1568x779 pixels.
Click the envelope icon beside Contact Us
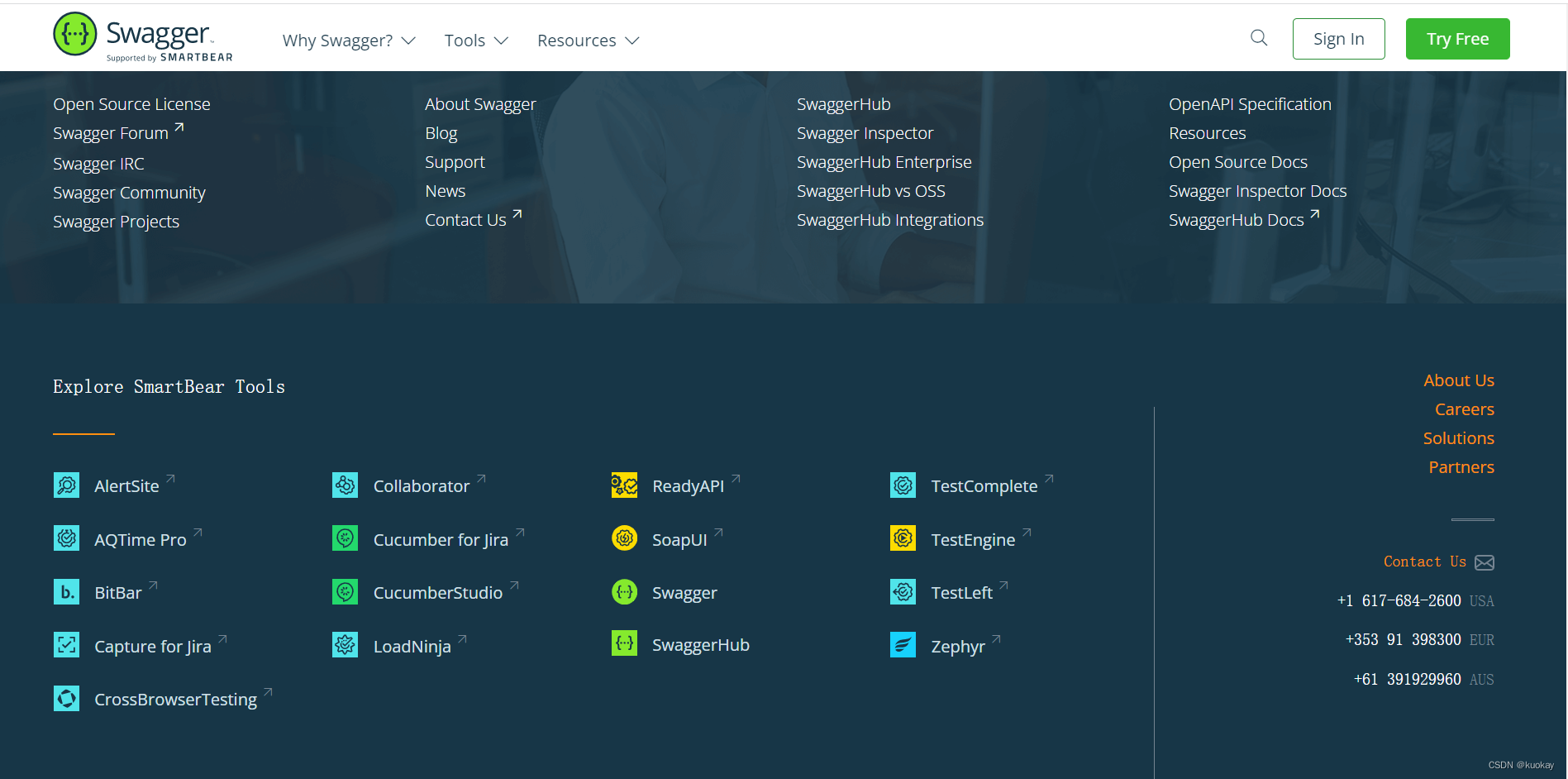click(x=1485, y=563)
